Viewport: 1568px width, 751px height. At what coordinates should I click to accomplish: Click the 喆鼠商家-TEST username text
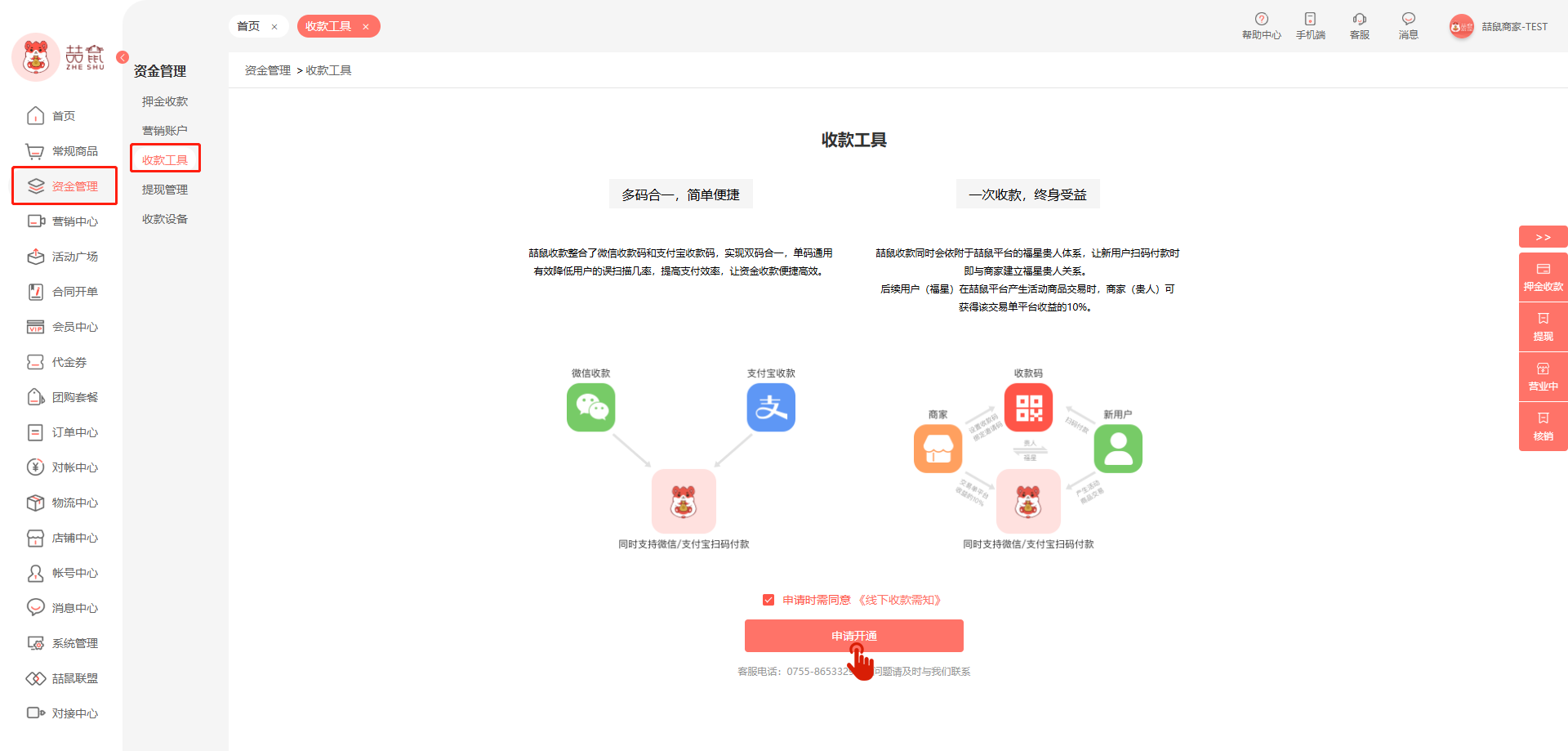coord(1515,27)
